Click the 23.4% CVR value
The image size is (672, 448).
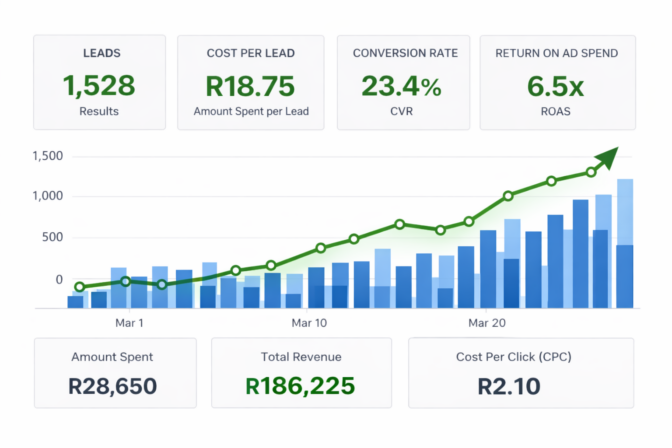coord(401,86)
